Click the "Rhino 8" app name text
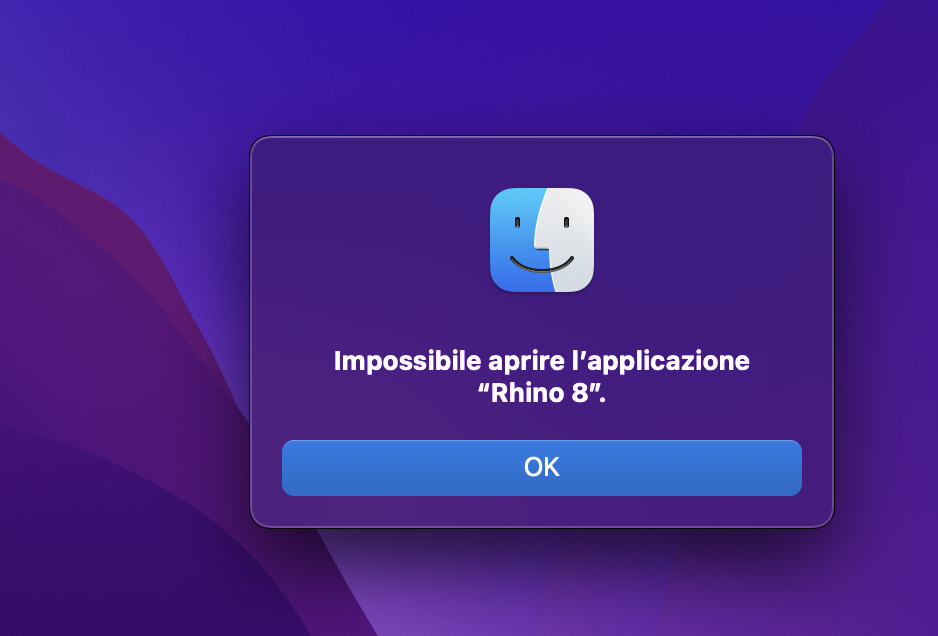The height and width of the screenshot is (636, 938). click(x=541, y=393)
